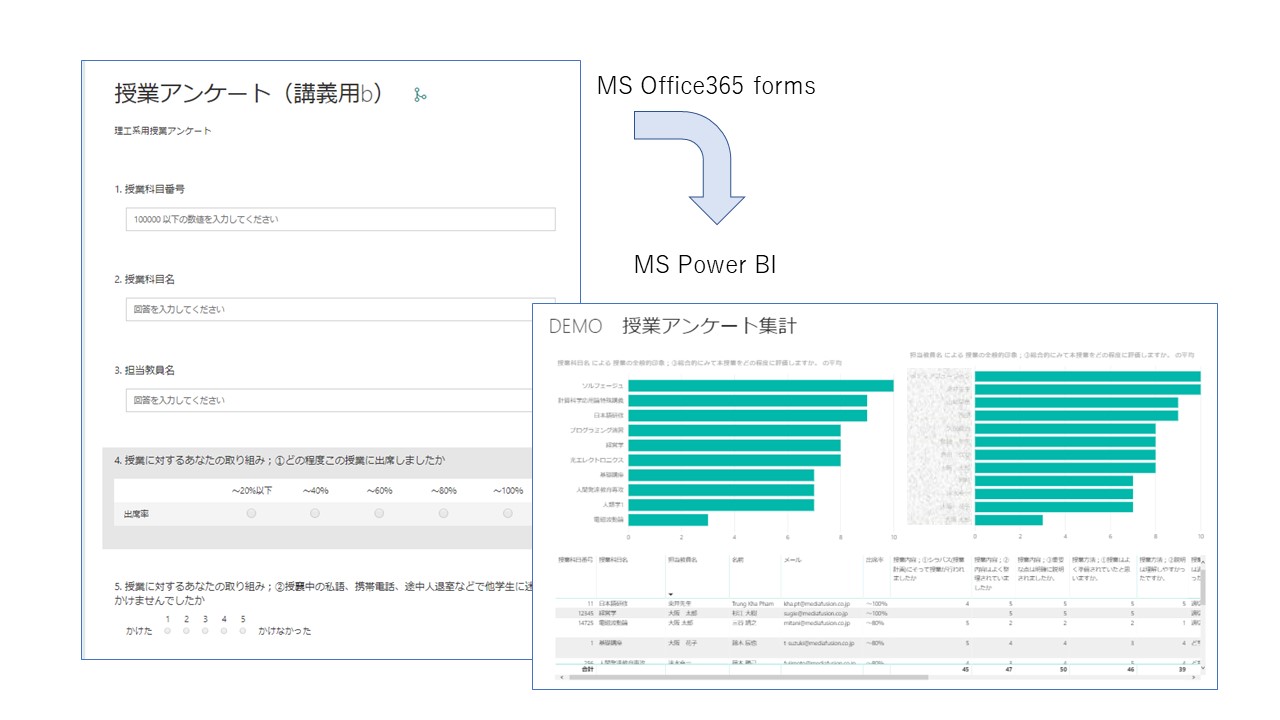Screen dimensions: 1280x720
Task: Click the ソルフェージュ bar in the subject chart
Action: click(x=761, y=386)
